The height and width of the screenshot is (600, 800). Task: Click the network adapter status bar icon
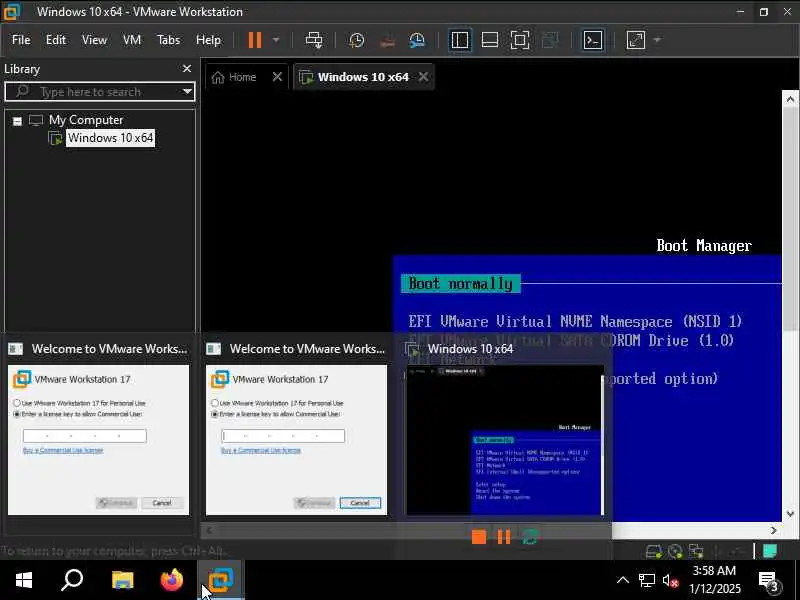point(696,552)
